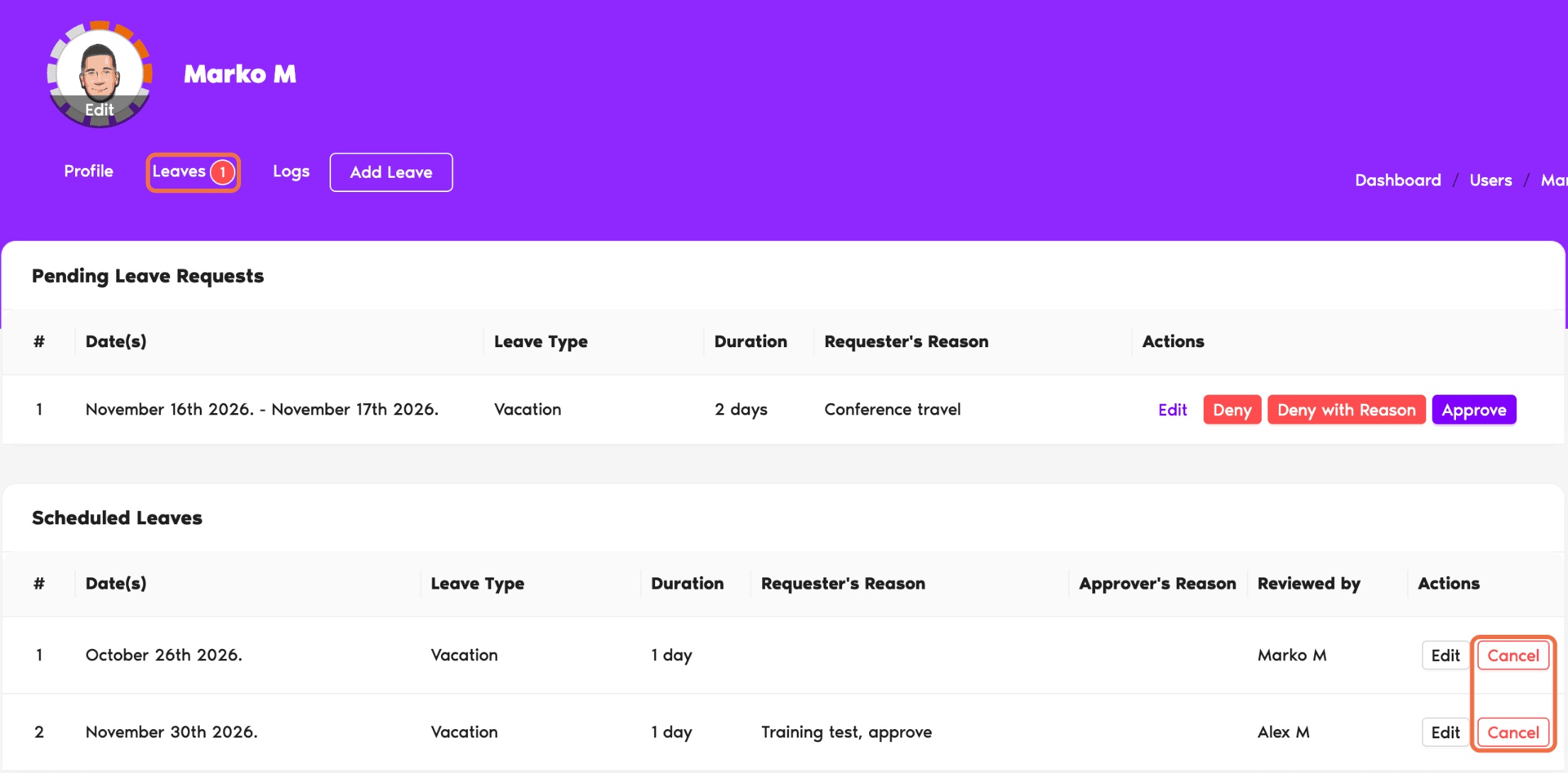Approve the November 16th leave request

(1474, 410)
